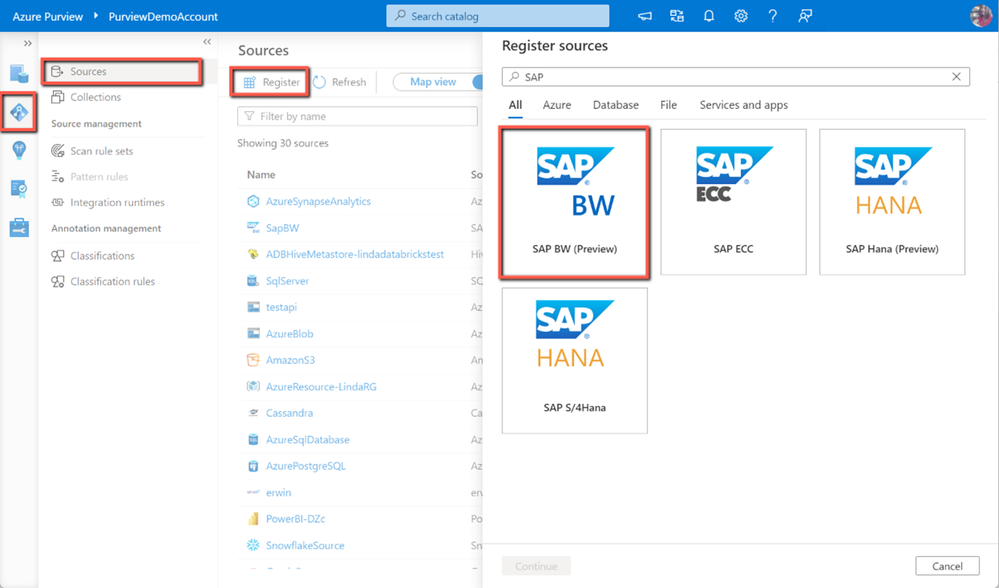Open the Management toolbox icon
This screenshot has height=588, width=999.
click(19, 227)
